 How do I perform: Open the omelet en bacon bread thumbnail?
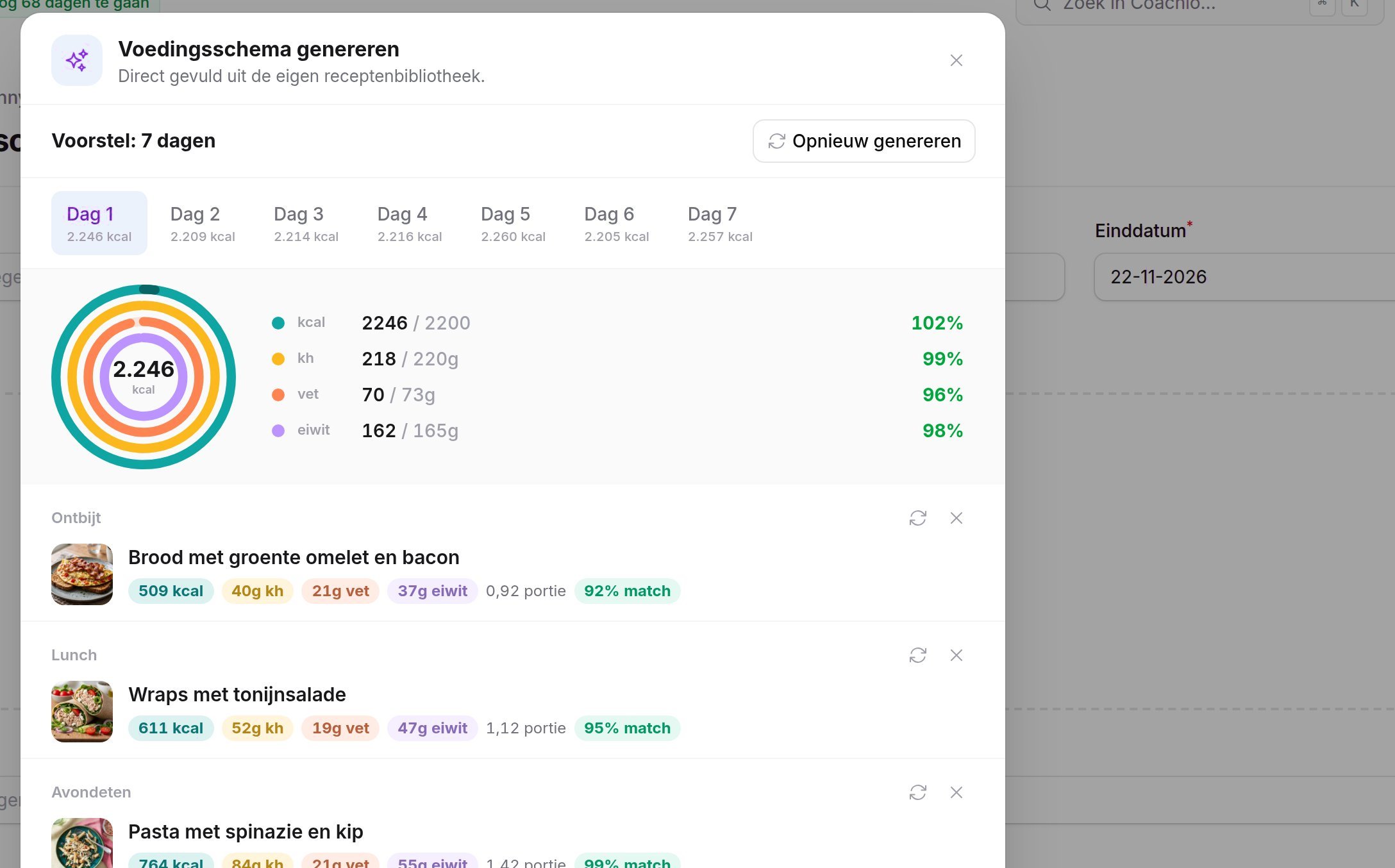[82, 574]
